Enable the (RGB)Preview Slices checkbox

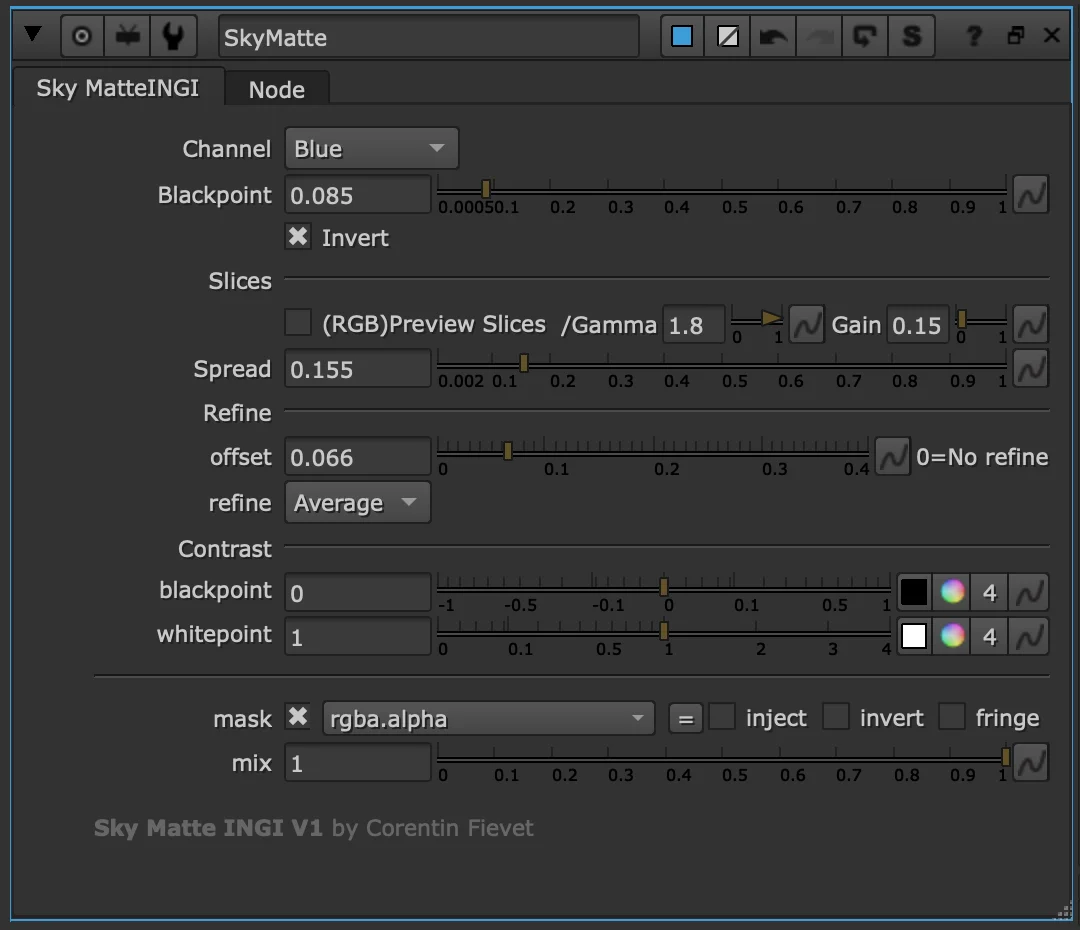(x=298, y=323)
